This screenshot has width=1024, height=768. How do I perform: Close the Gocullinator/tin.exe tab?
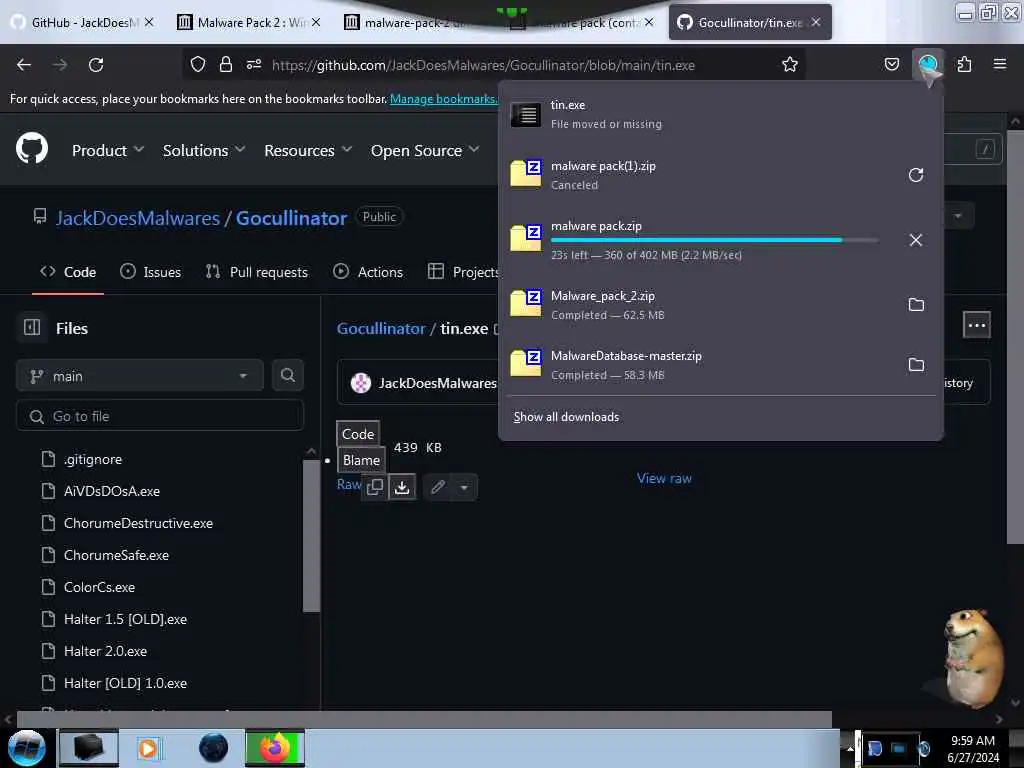[816, 22]
